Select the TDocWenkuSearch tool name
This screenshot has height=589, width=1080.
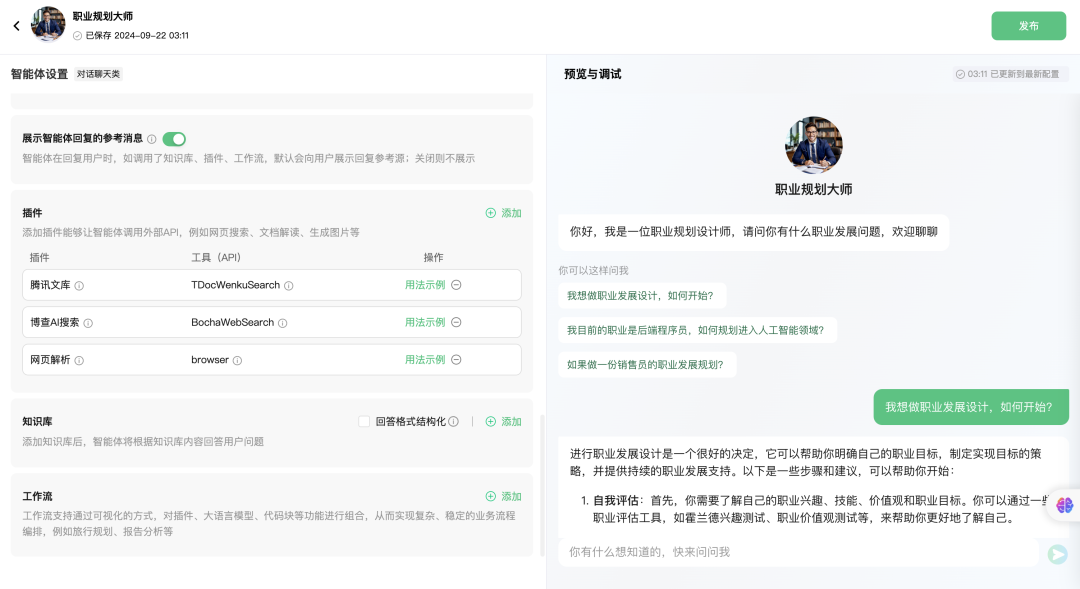tap(236, 285)
